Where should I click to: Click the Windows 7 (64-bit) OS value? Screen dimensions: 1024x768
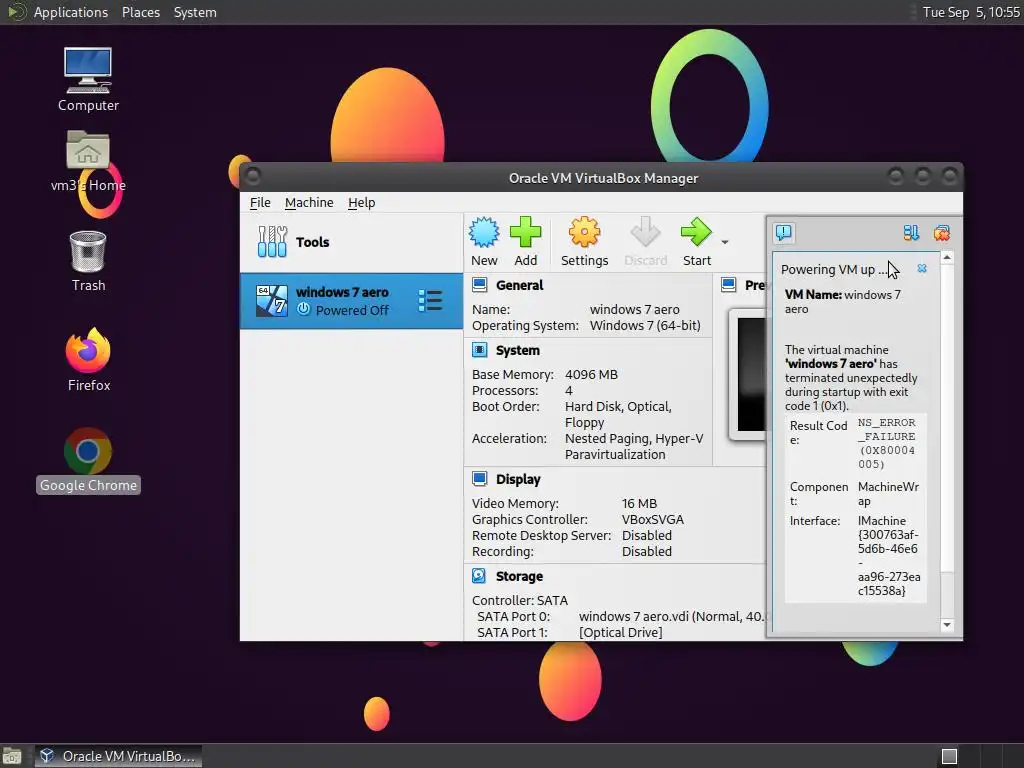pos(645,325)
